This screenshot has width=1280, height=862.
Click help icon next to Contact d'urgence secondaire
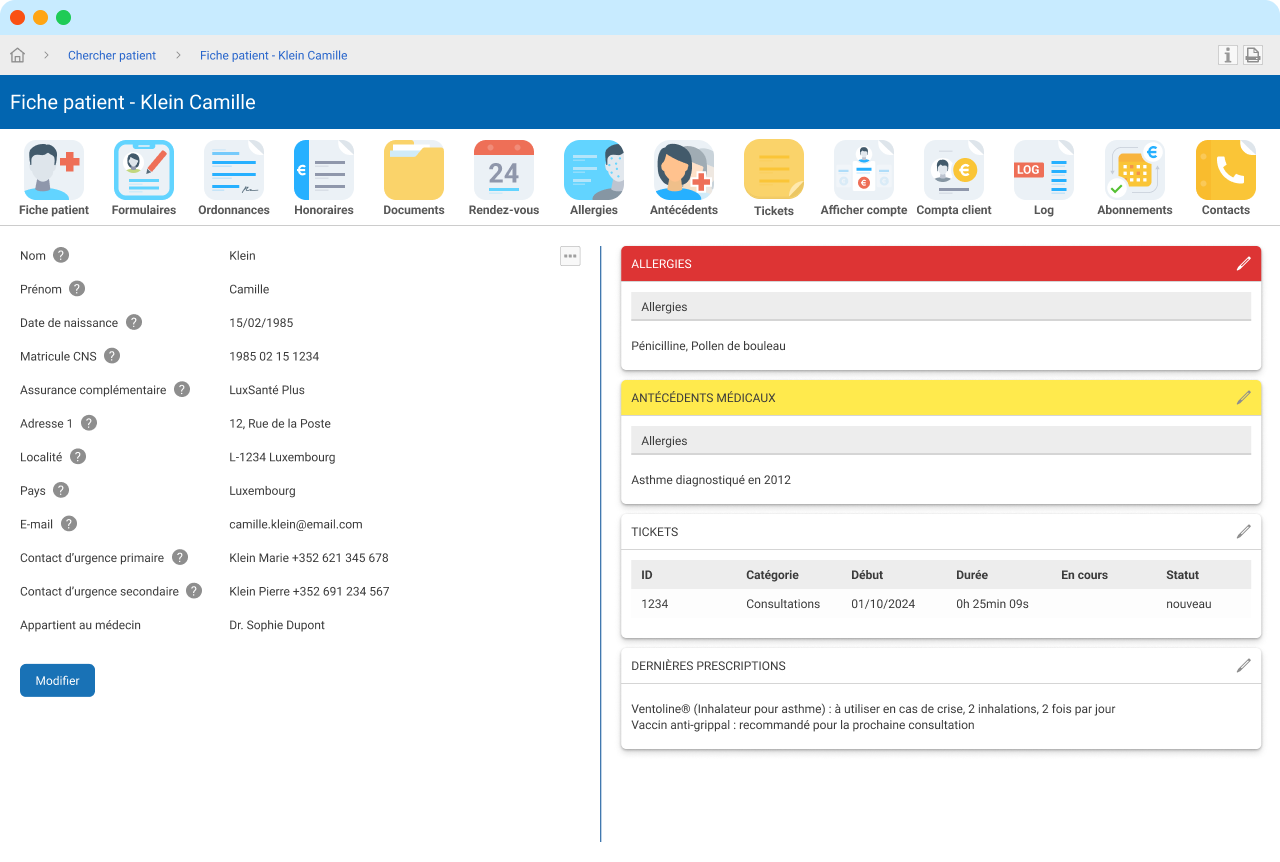coord(194,591)
